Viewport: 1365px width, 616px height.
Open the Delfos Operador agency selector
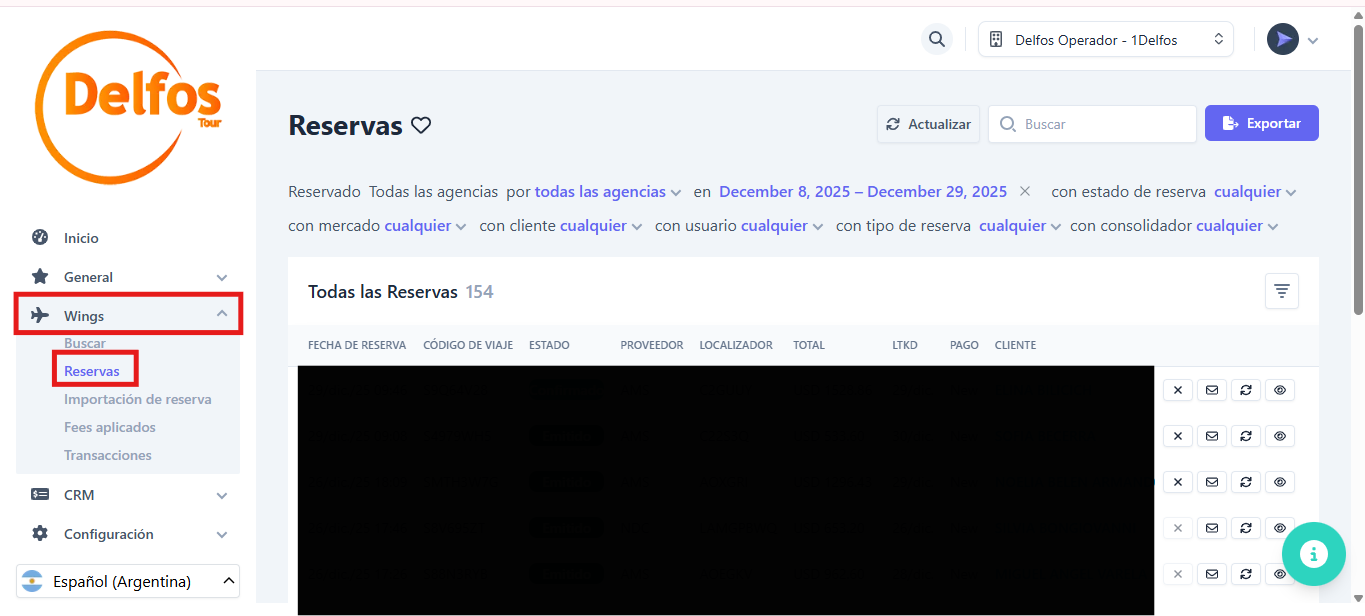[1105, 40]
